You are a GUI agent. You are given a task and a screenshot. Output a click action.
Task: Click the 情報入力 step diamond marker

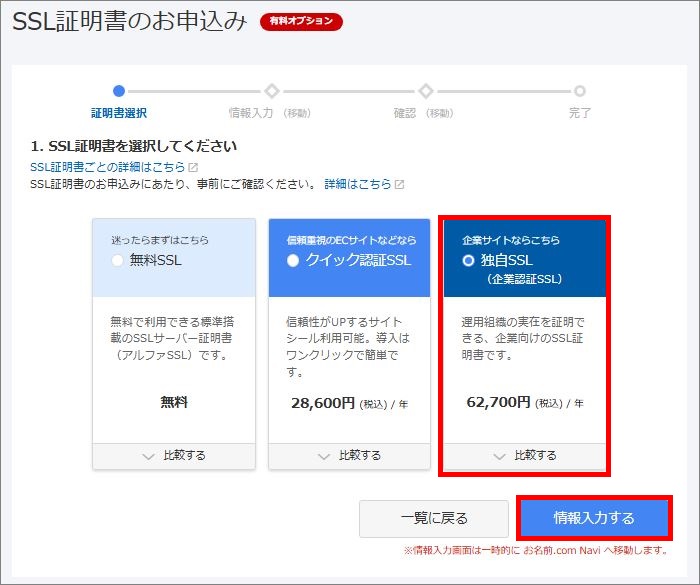272,91
